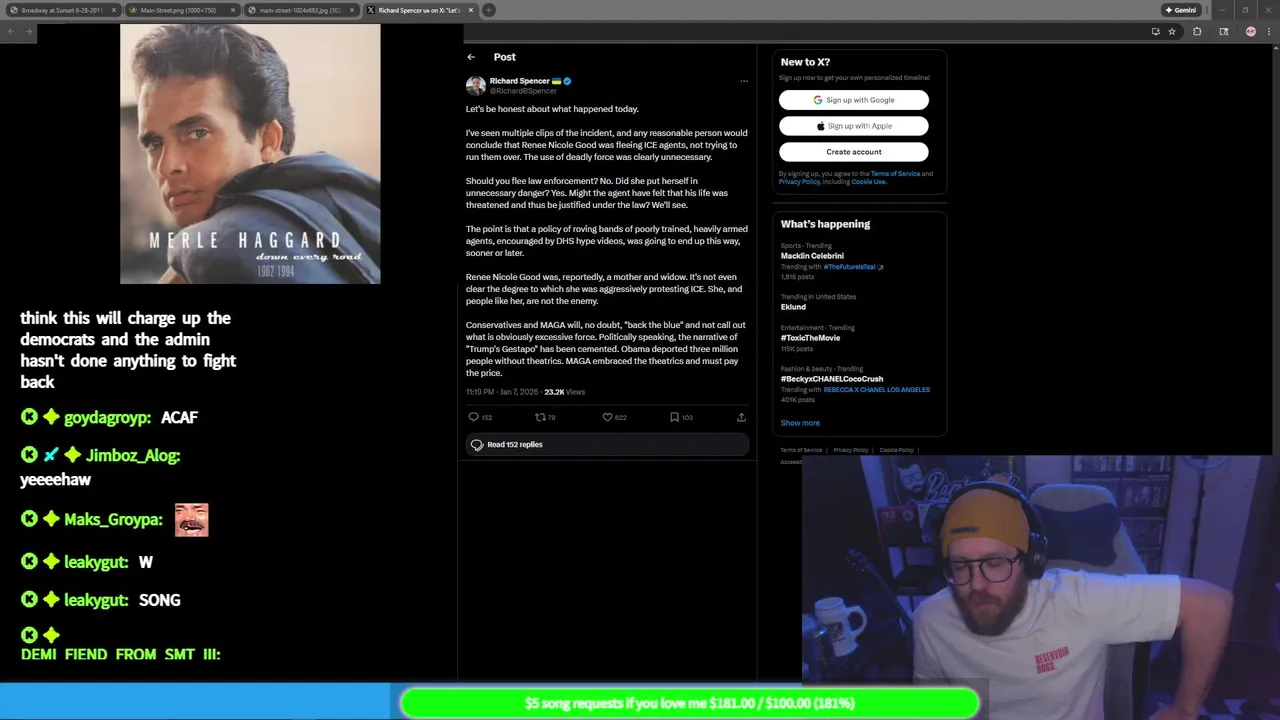Like the post with 622 likes

coord(607,417)
